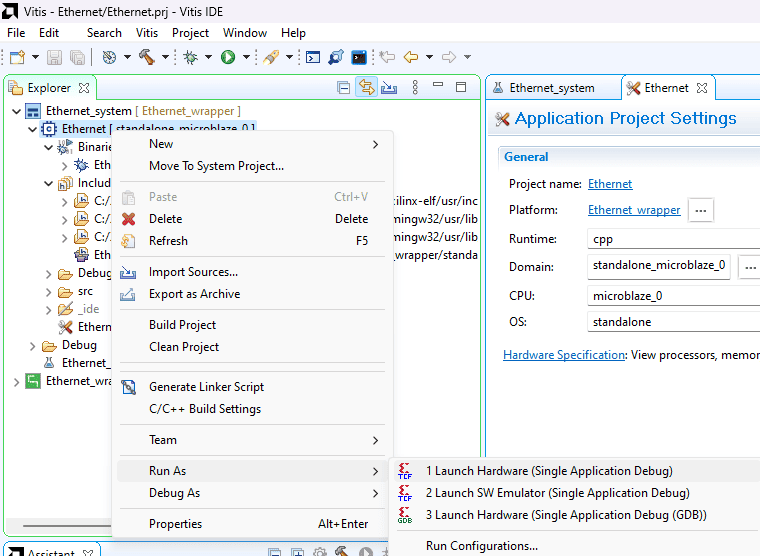The image size is (760, 556).
Task: Select Launch Hardware (Single Application Debug)
Action: 549,471
